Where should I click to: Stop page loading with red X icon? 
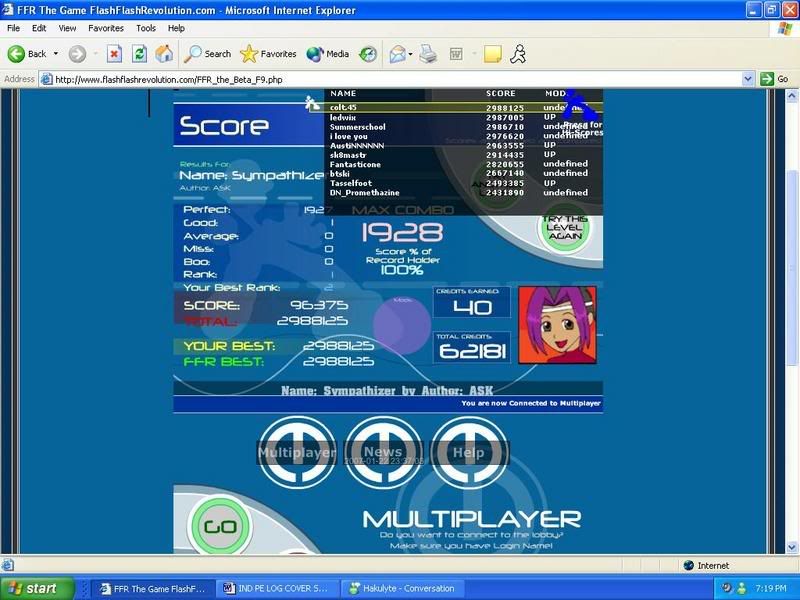tap(114, 54)
